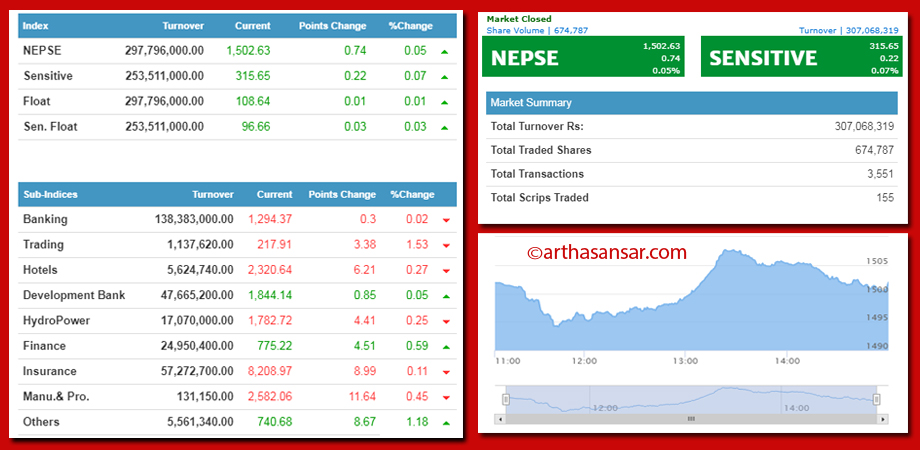
Task: Click the Turnover link above SENSITIVE tile
Action: pyautogui.click(x=848, y=30)
